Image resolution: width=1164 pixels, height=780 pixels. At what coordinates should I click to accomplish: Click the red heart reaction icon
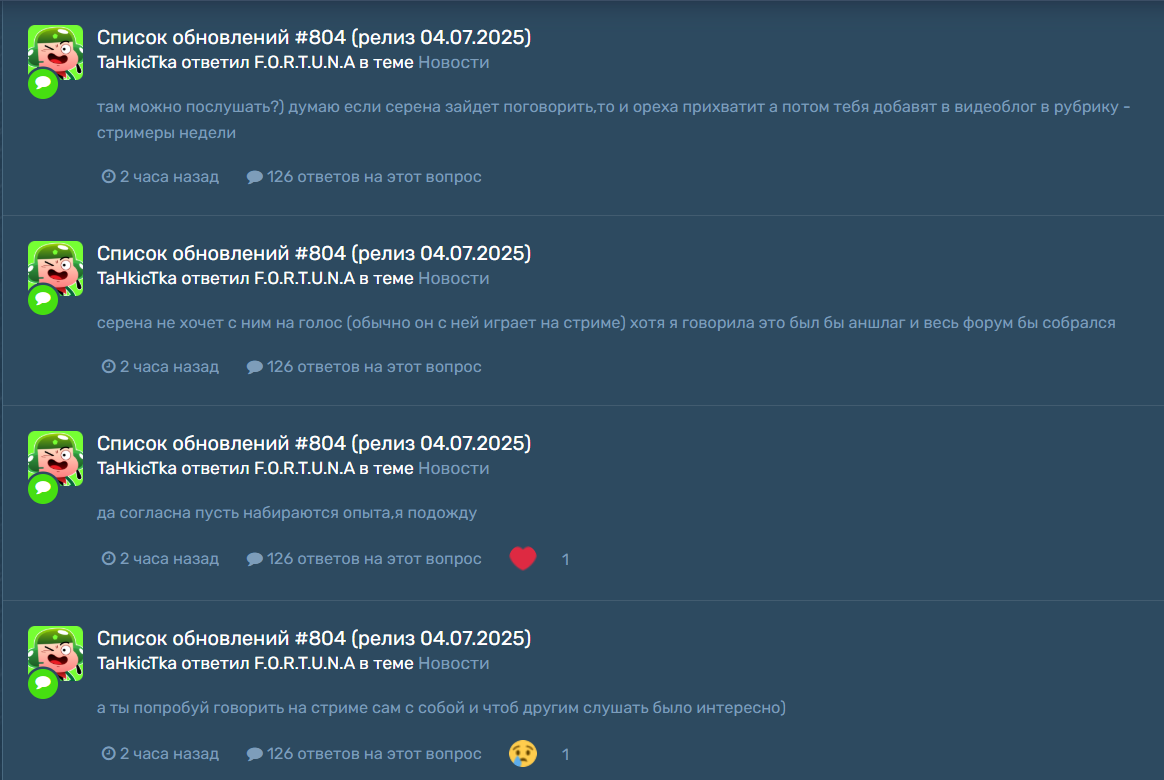pyautogui.click(x=523, y=558)
